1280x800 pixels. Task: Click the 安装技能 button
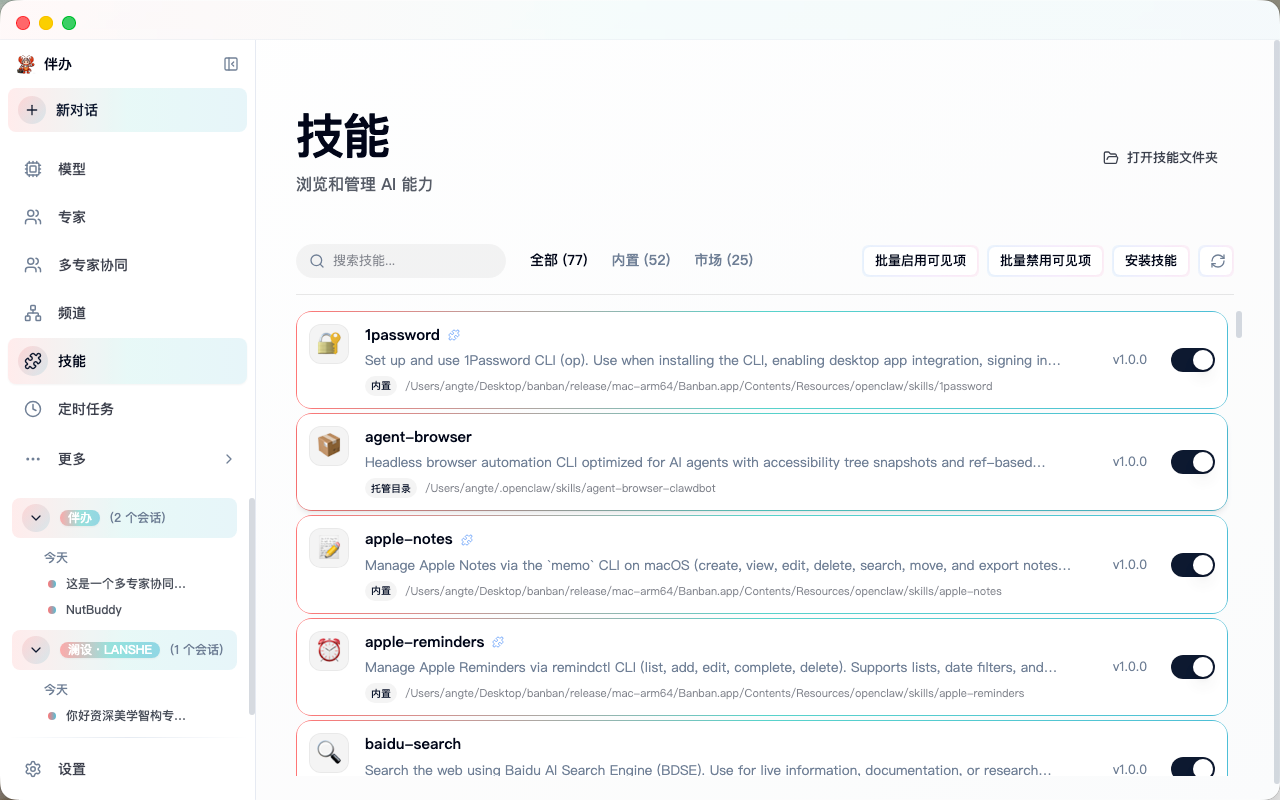coord(1150,261)
